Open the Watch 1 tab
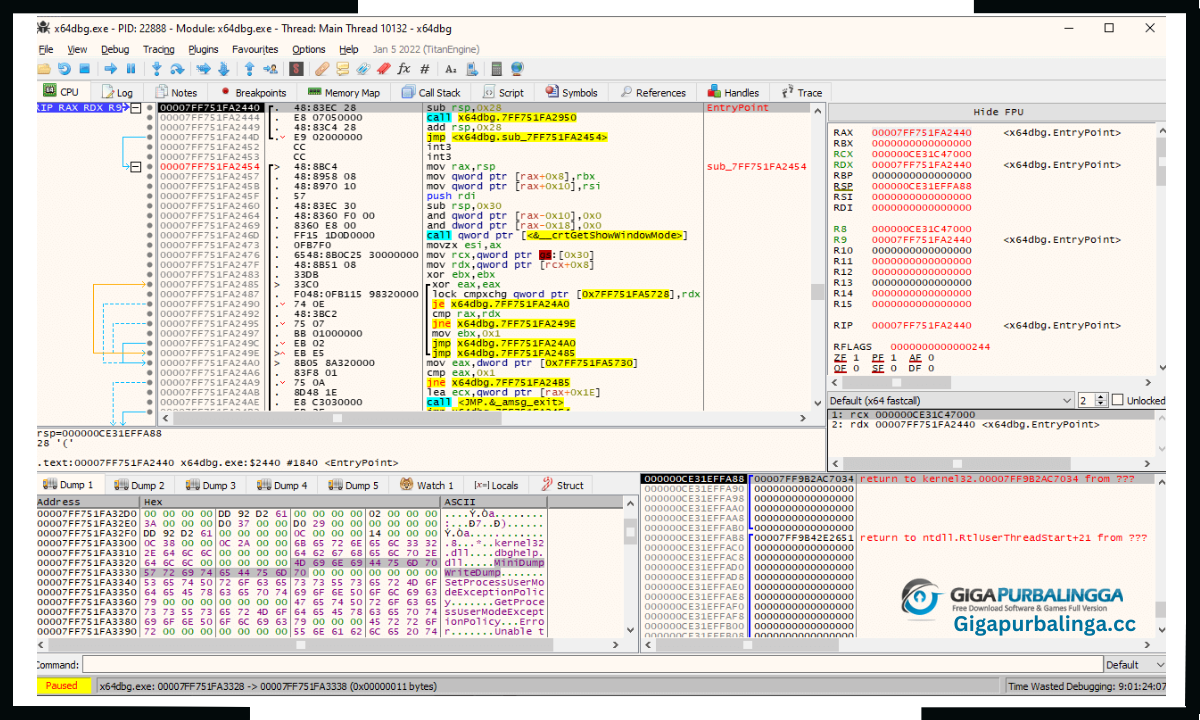The height and width of the screenshot is (720, 1200). point(426,485)
